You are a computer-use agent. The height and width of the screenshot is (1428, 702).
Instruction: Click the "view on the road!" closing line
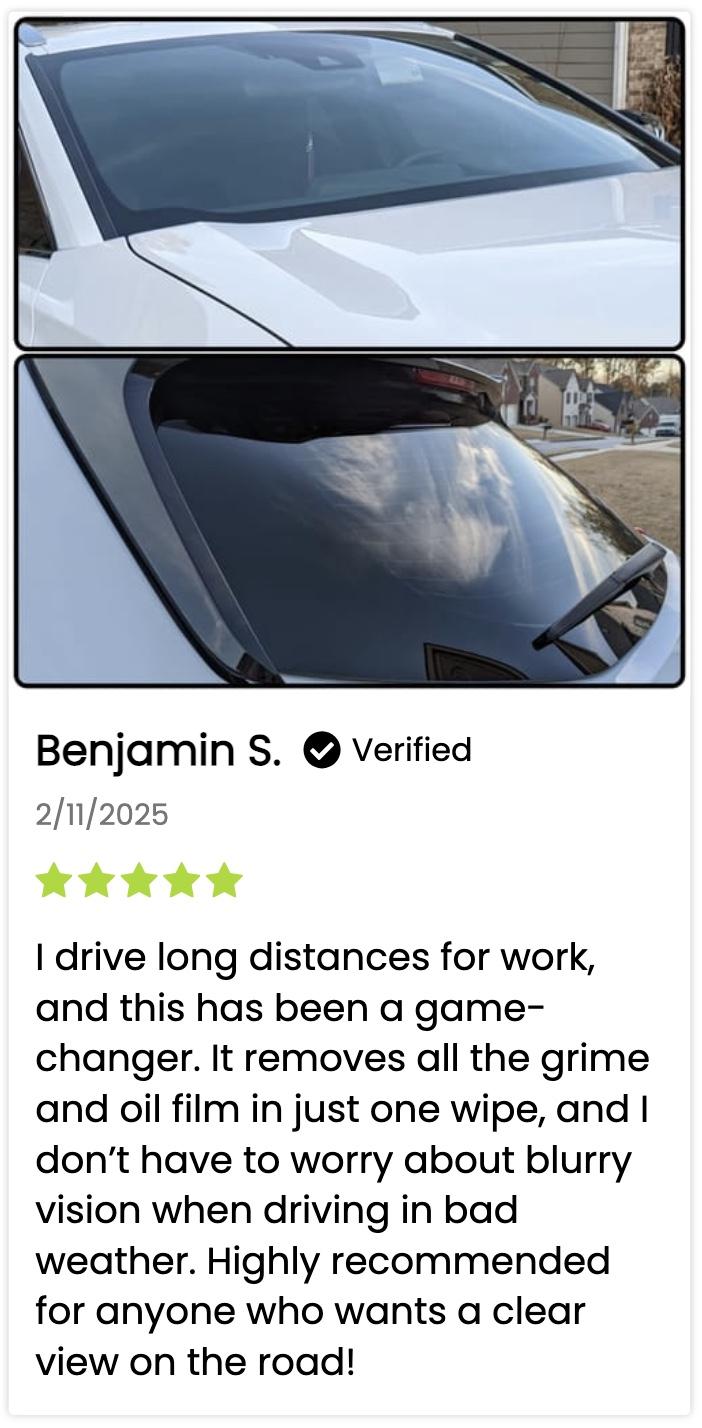tap(195, 1362)
